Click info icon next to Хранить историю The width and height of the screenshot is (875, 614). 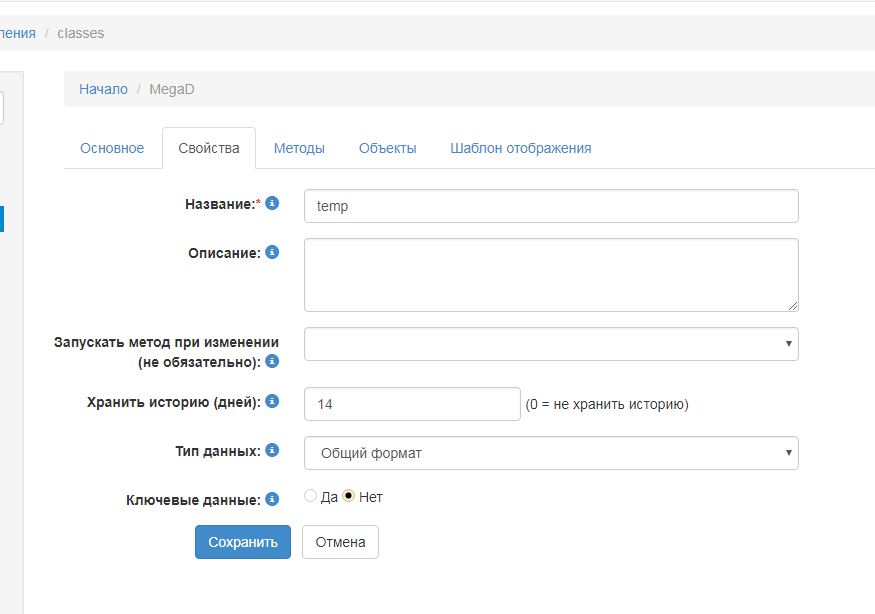pos(272,402)
